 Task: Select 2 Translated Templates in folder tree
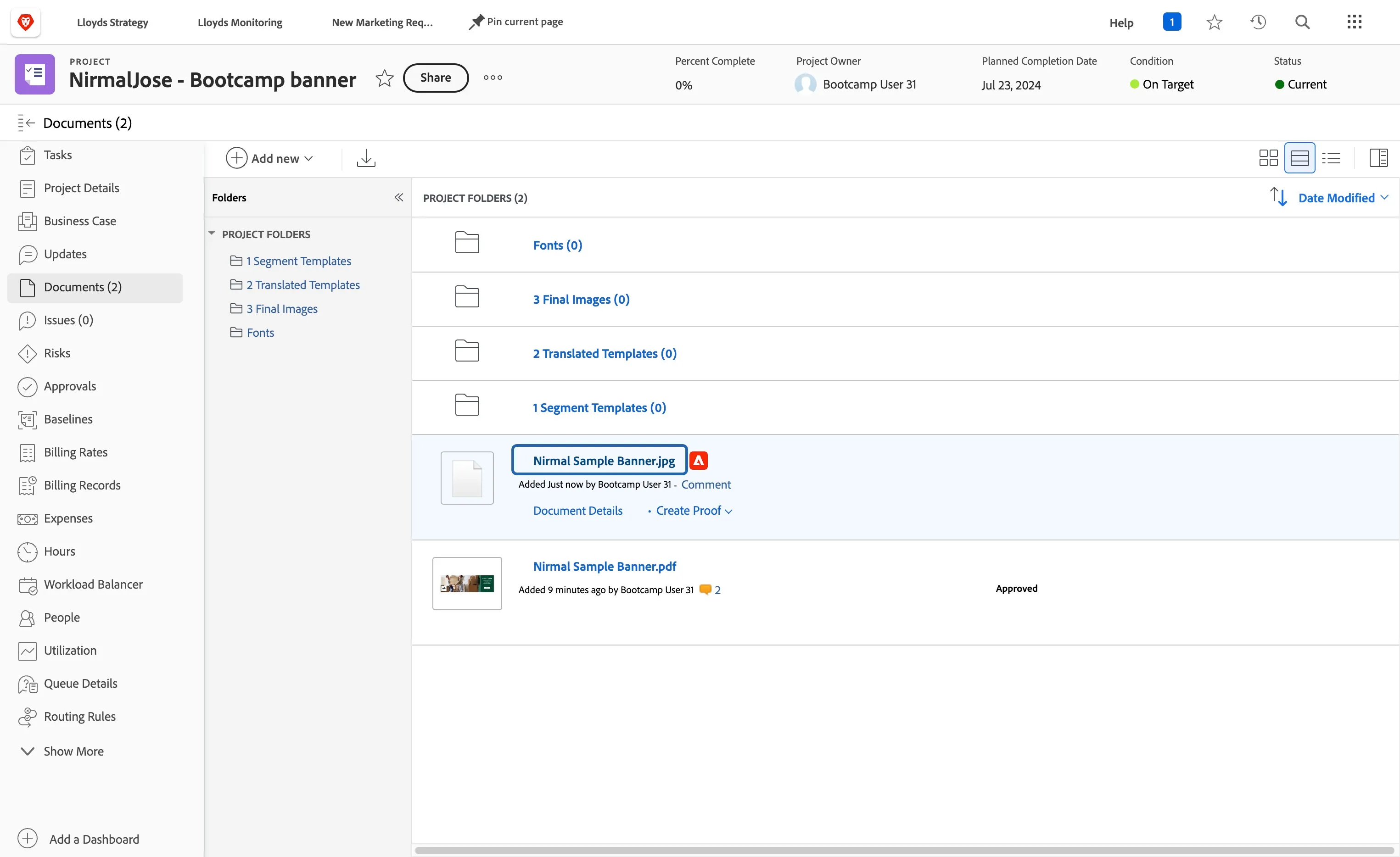[303, 284]
